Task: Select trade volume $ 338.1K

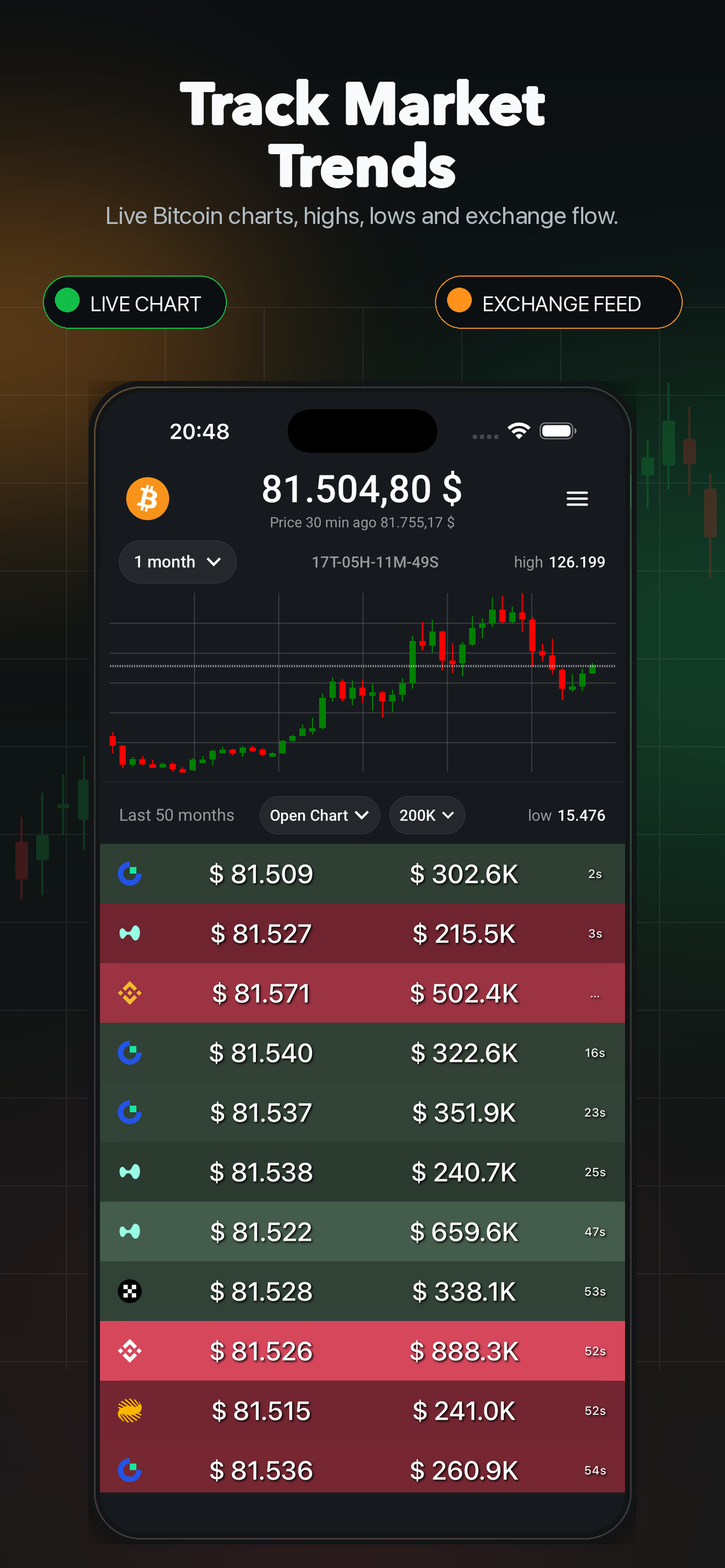Action: pyautogui.click(x=464, y=1291)
